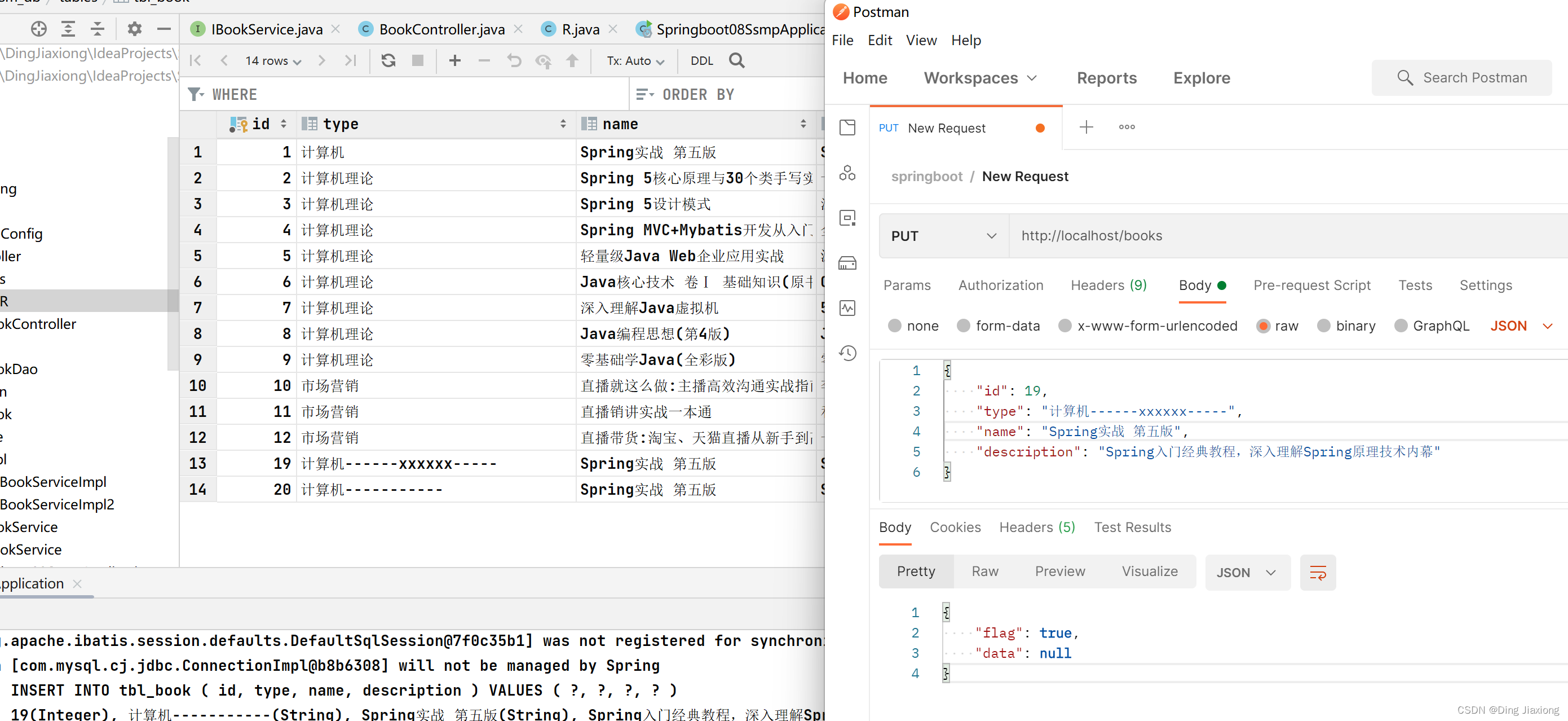This screenshot has width=1568, height=721.
Task: Revert changes with undo arrow icon
Action: (514, 60)
